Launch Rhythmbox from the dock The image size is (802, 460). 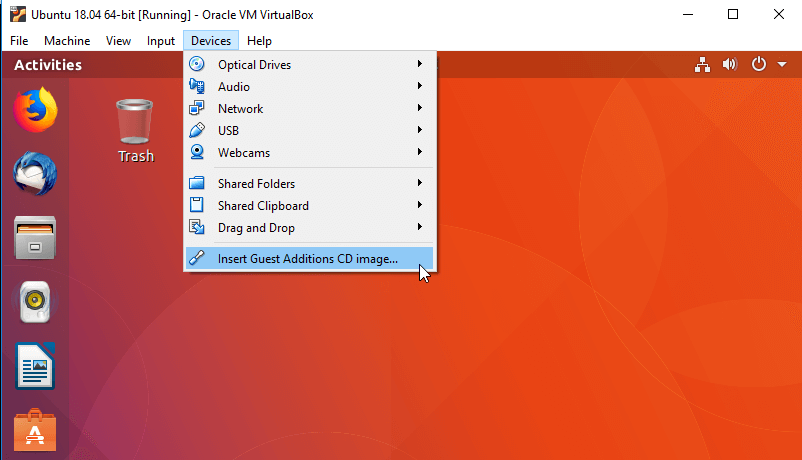35,302
